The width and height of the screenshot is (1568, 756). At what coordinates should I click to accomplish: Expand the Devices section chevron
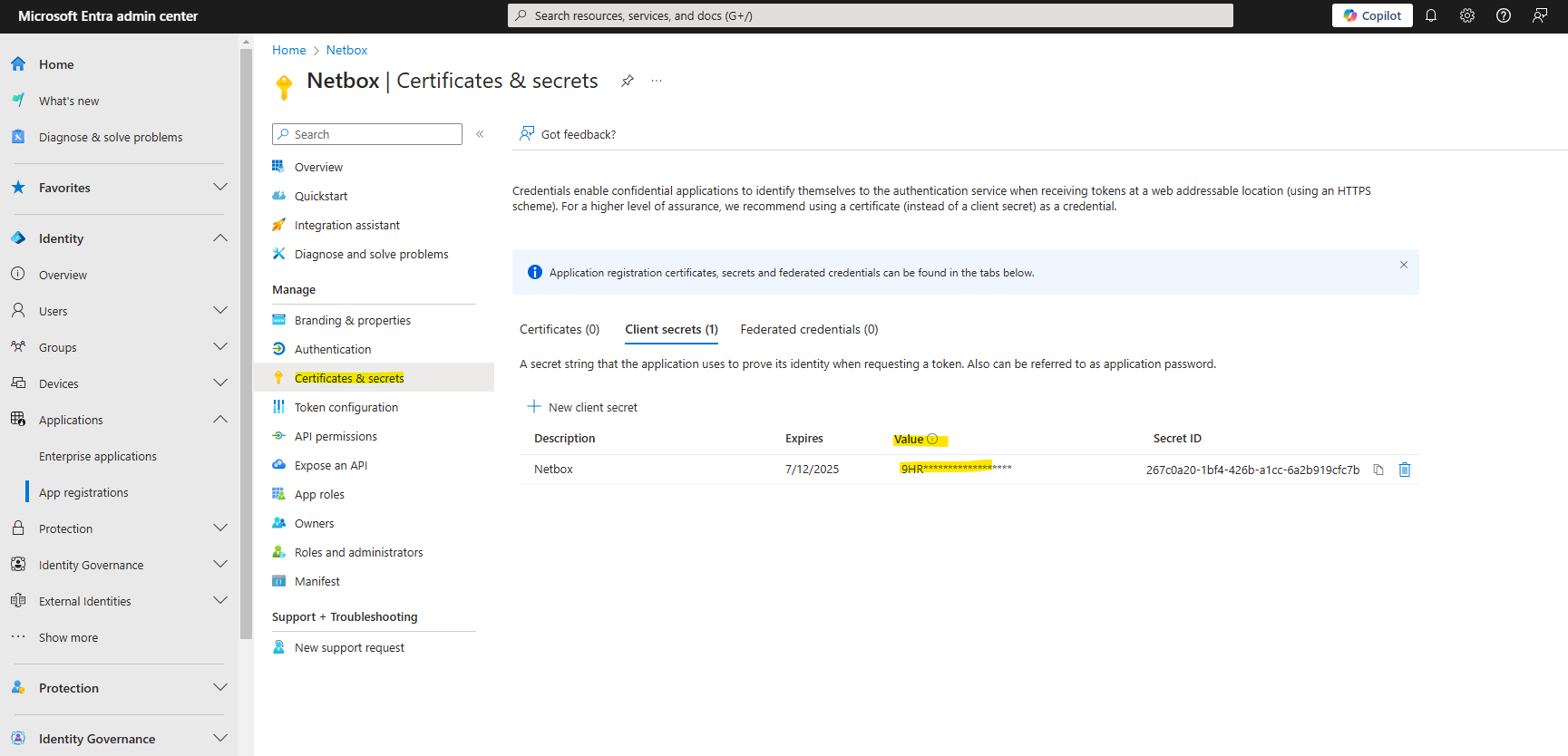tap(220, 383)
